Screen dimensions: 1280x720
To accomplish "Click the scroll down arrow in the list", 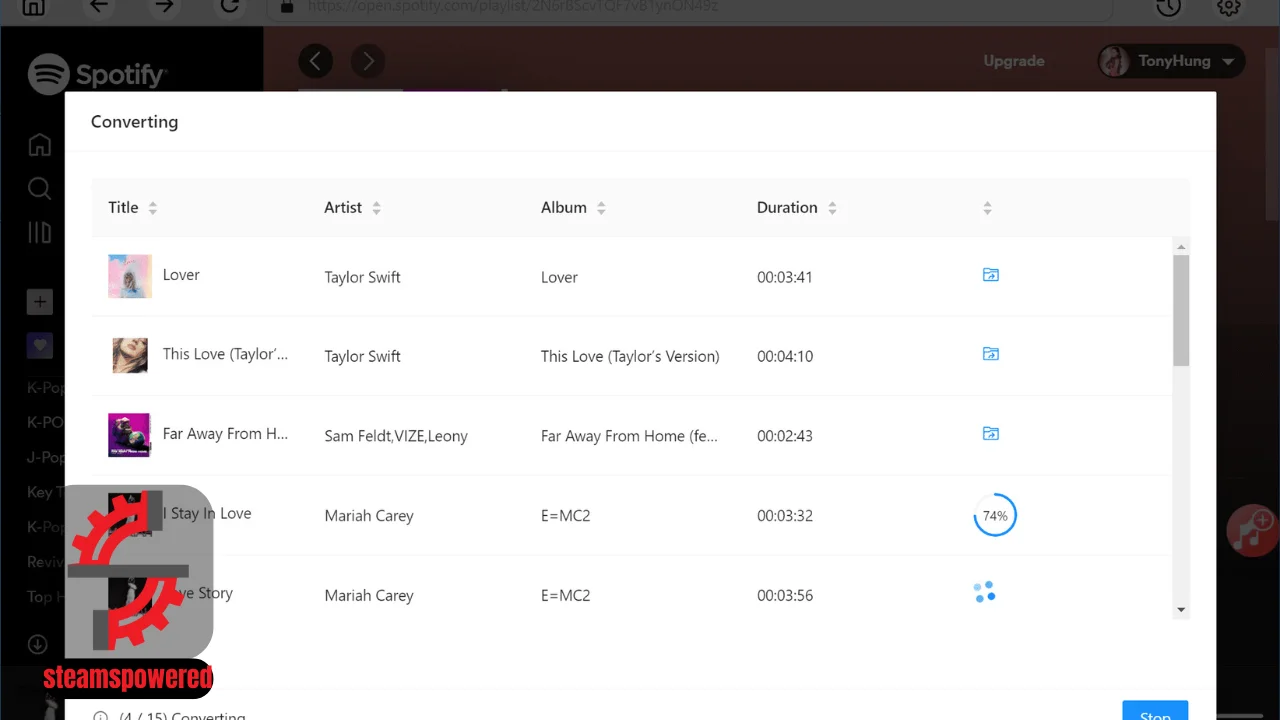I will pyautogui.click(x=1181, y=610).
